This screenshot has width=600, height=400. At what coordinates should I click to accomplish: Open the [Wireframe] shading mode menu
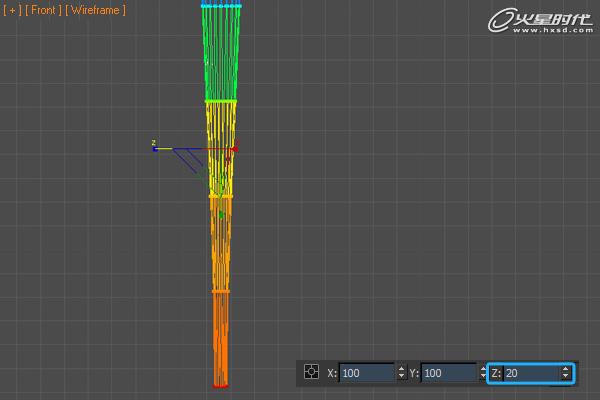95,10
